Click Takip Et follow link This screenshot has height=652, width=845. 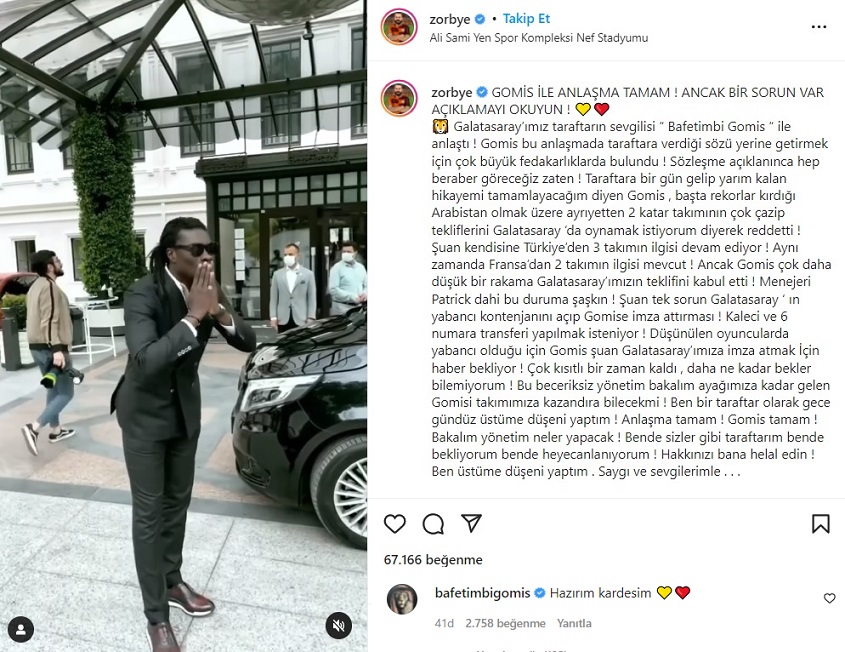click(x=526, y=19)
